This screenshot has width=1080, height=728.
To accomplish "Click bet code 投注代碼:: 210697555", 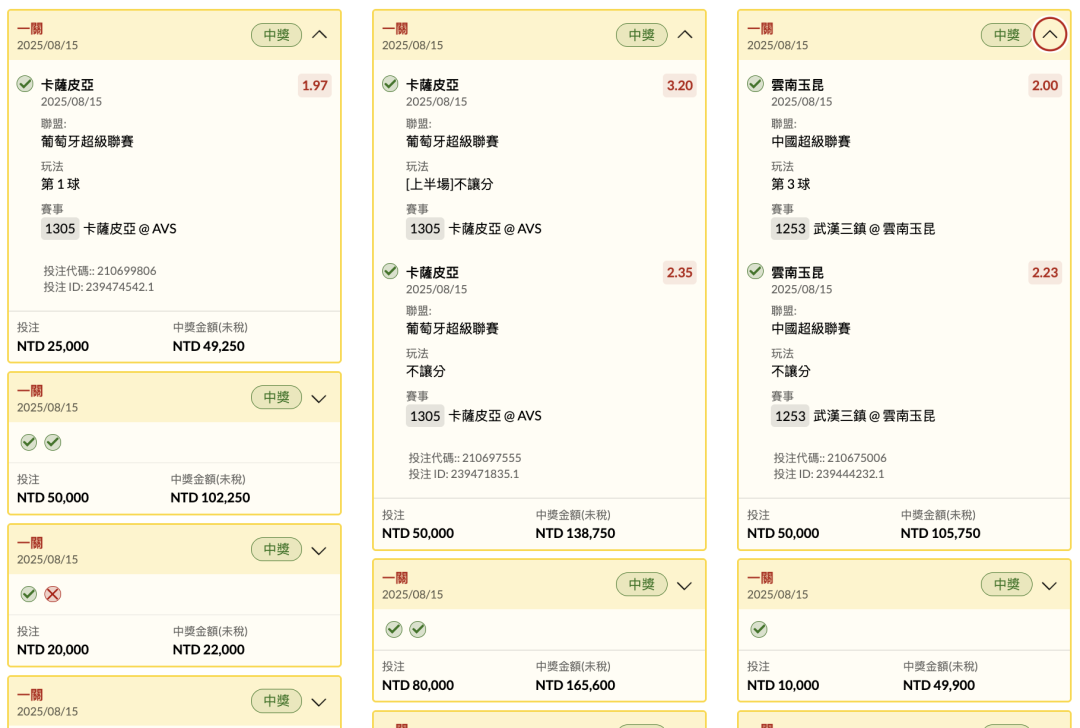I will pyautogui.click(x=465, y=458).
